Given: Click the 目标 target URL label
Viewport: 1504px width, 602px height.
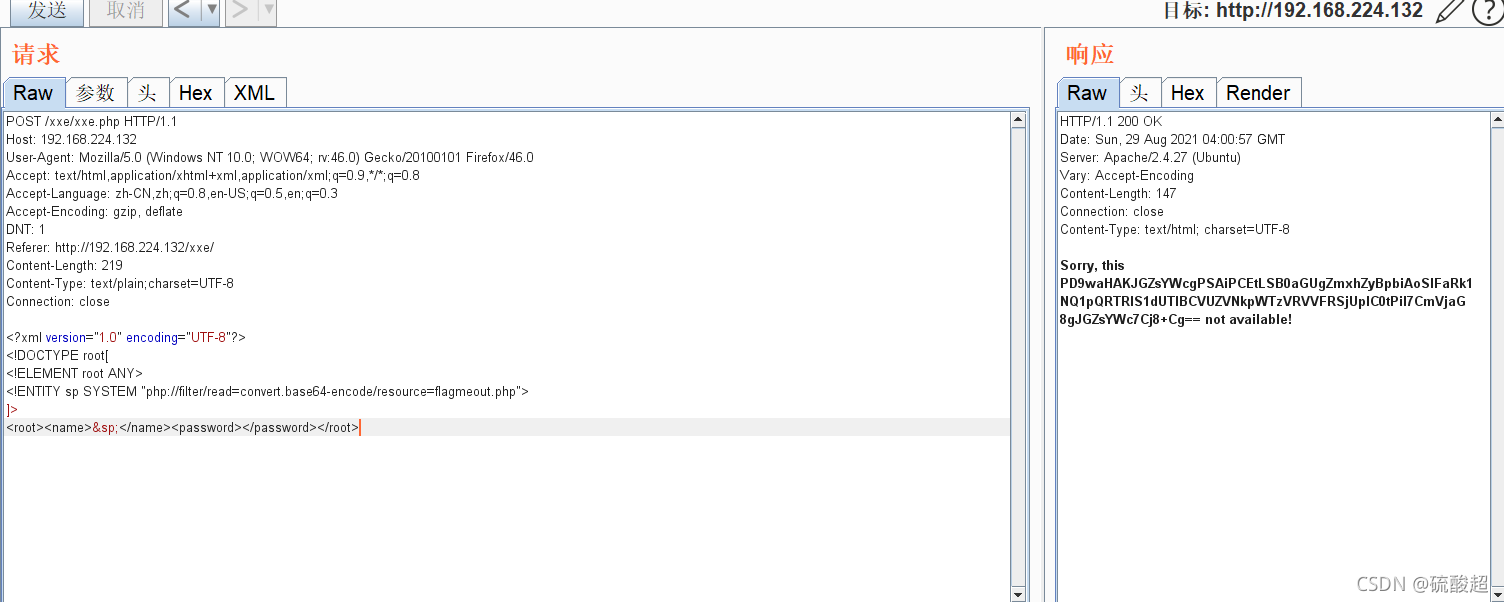Looking at the screenshot, I should pyautogui.click(x=1293, y=11).
